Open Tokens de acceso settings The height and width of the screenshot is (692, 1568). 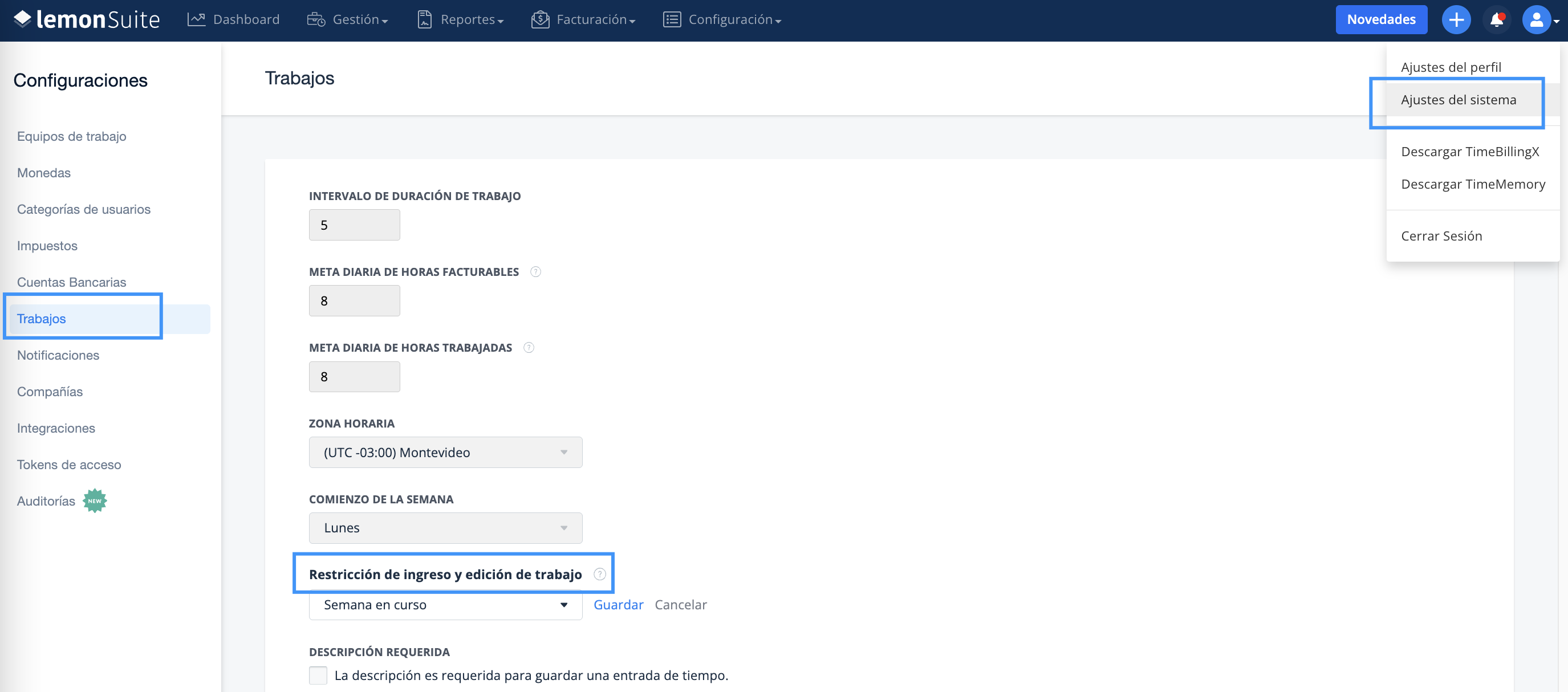tap(69, 465)
